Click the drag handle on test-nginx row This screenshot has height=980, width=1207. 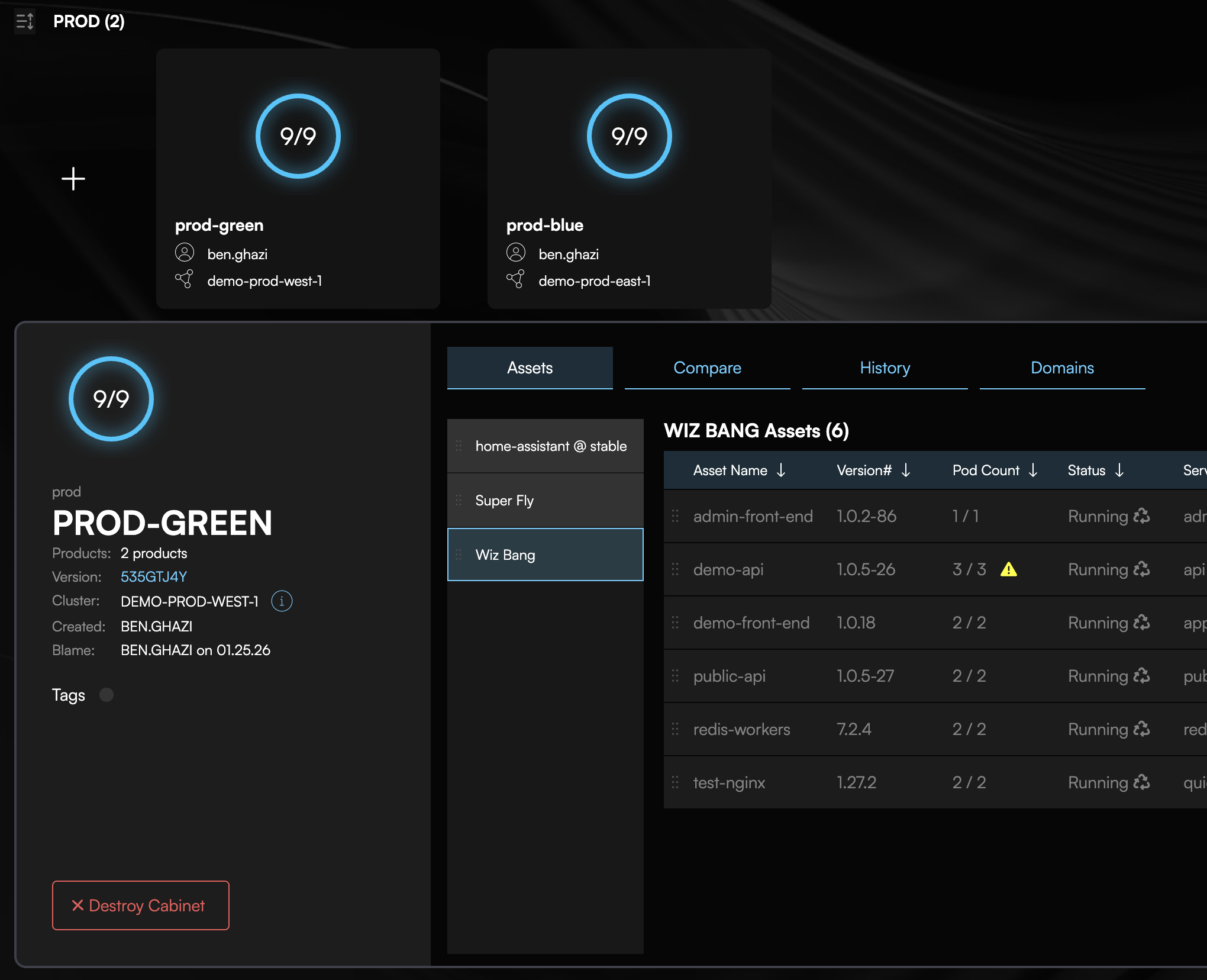[675, 782]
